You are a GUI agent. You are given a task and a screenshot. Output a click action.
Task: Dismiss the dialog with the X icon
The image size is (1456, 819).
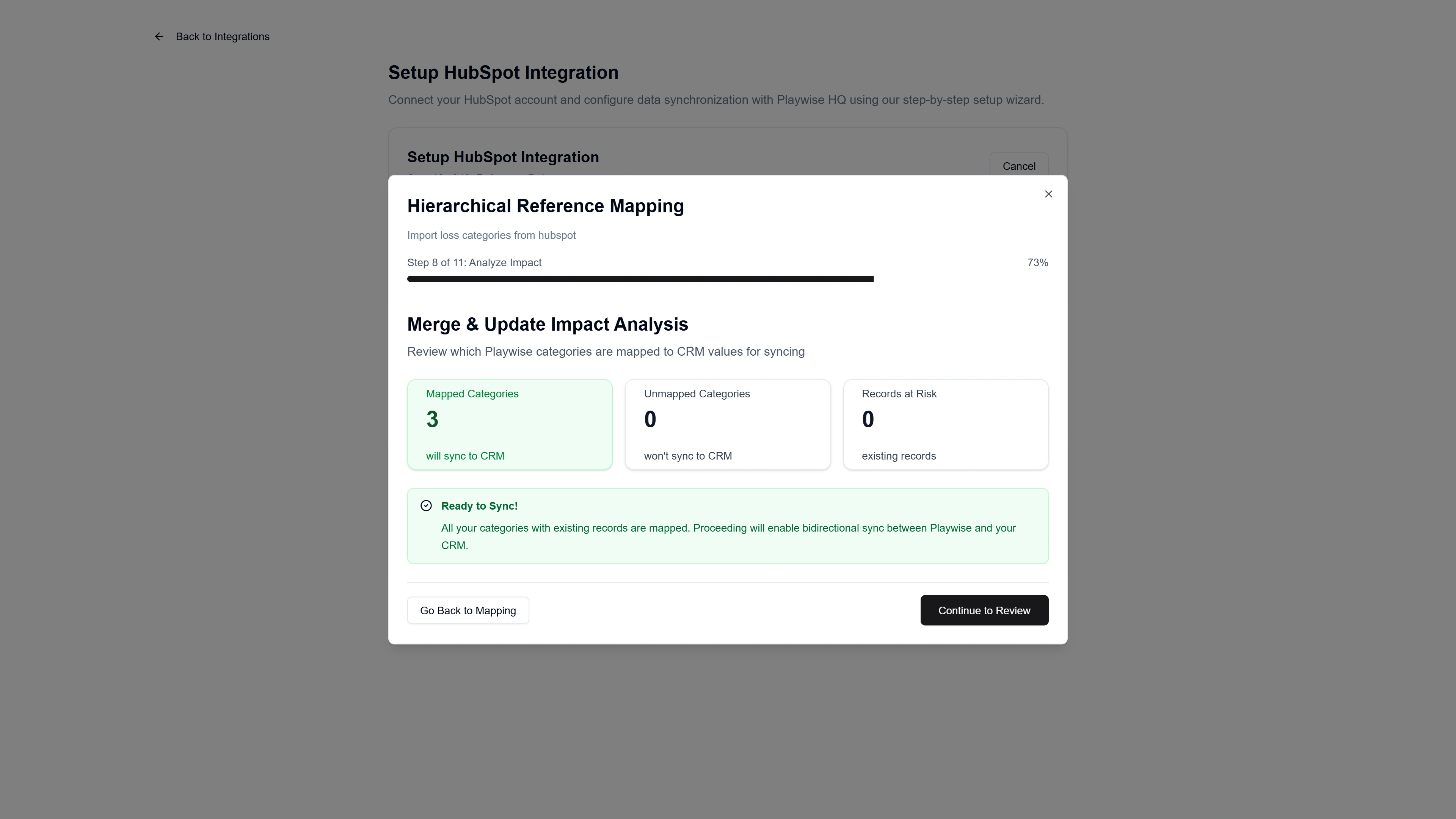1048,194
